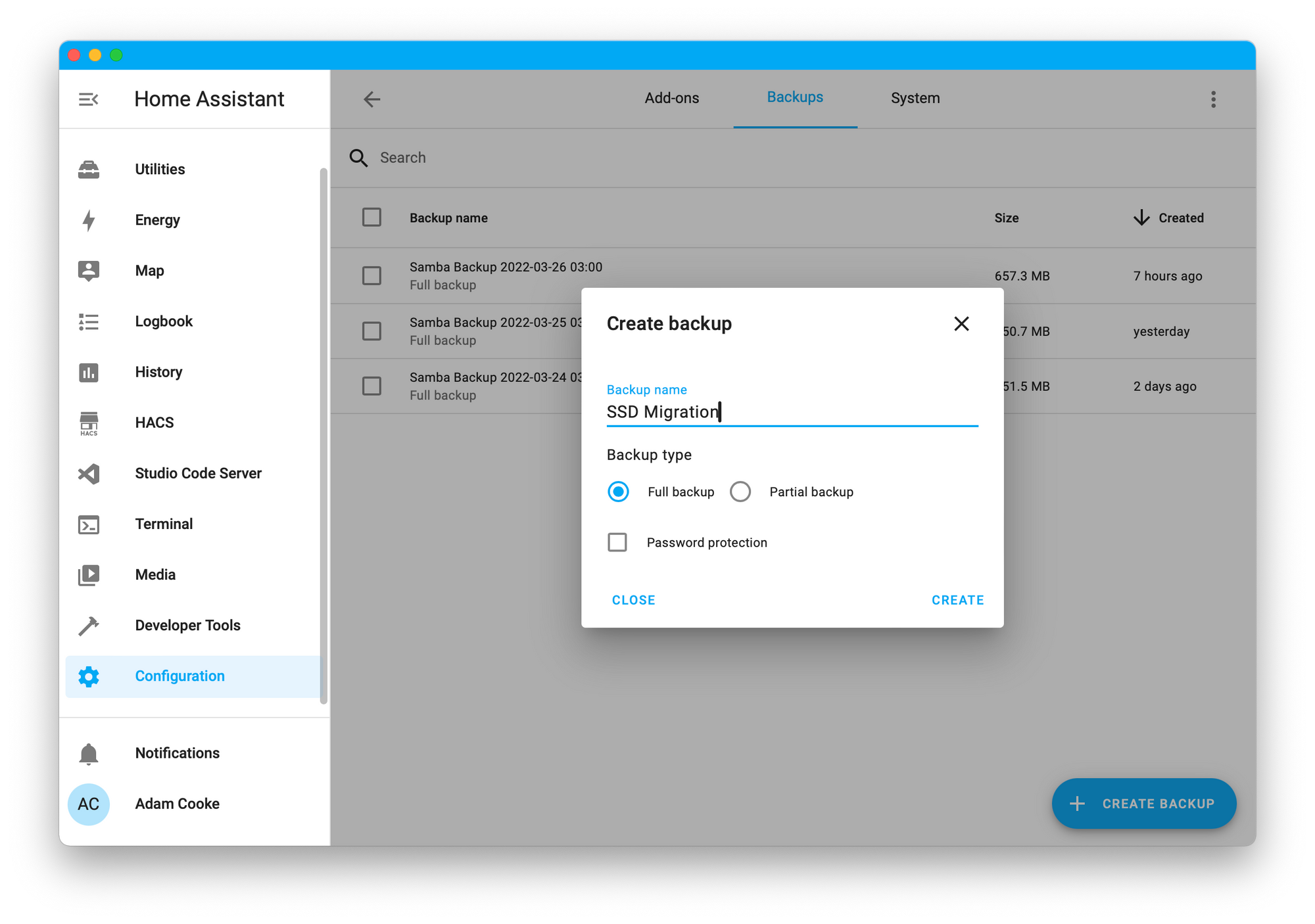Switch to the System tab

pyautogui.click(x=915, y=98)
